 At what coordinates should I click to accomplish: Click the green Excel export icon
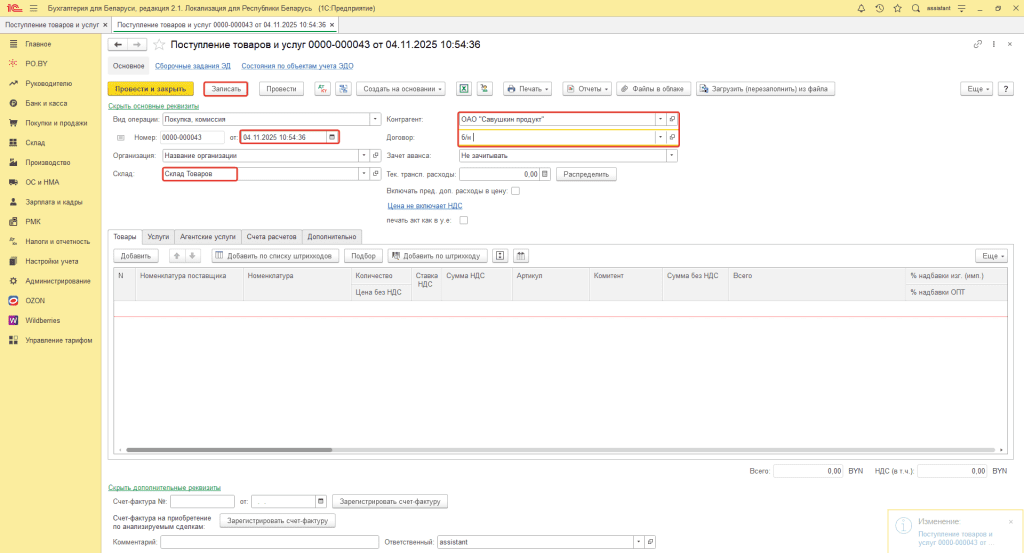pyautogui.click(x=464, y=89)
